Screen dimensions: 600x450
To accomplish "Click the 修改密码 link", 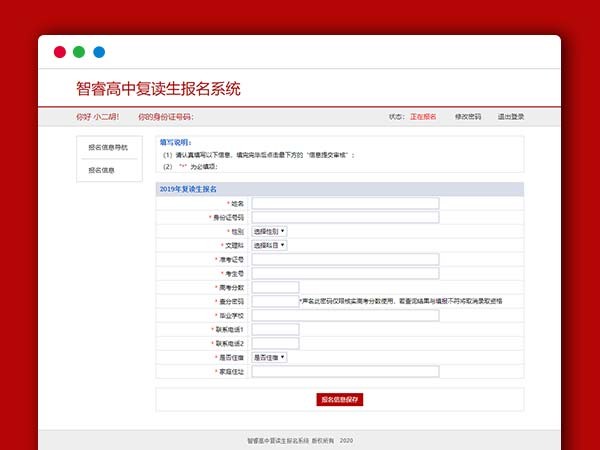I will 468,117.
